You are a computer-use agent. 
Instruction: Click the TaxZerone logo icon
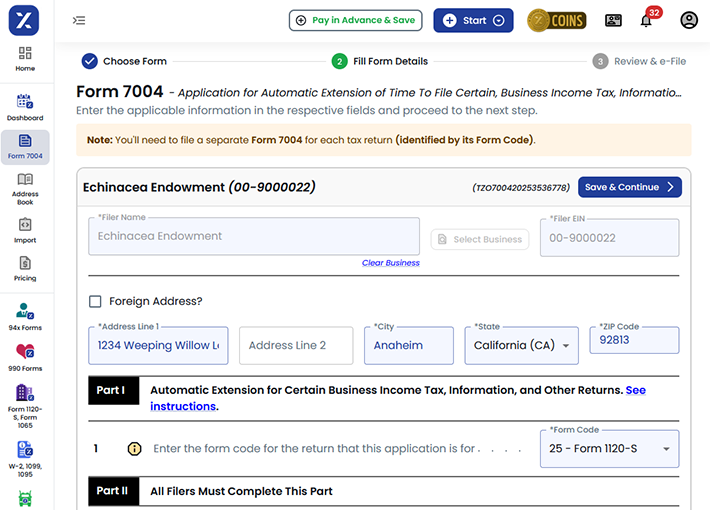24,20
